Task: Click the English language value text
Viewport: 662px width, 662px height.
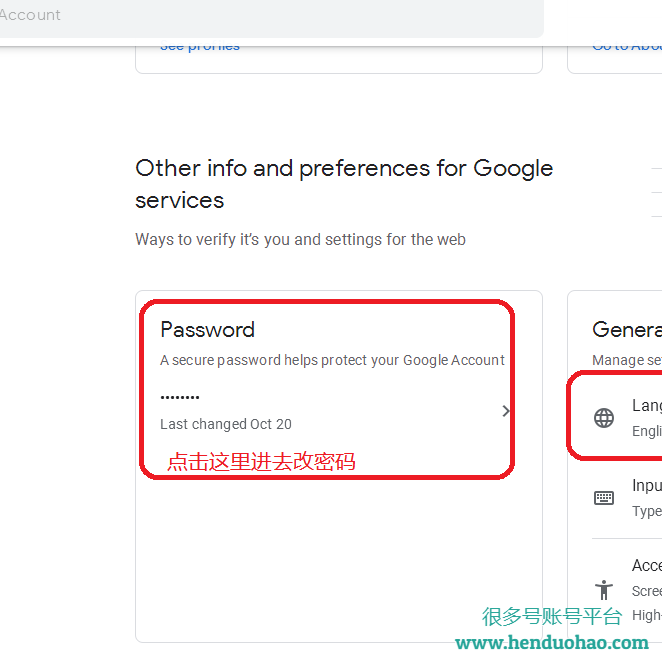Action: pos(647,431)
